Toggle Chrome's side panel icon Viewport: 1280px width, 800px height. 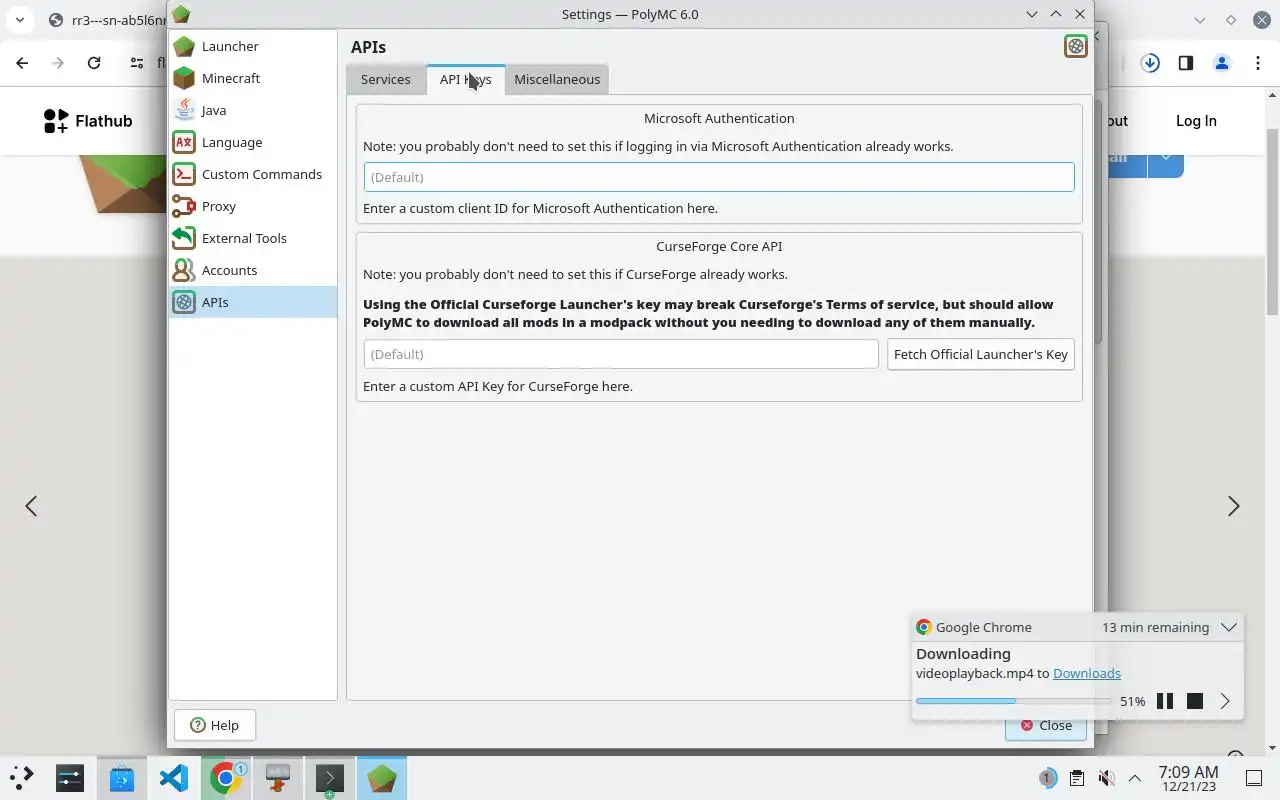[x=1185, y=63]
